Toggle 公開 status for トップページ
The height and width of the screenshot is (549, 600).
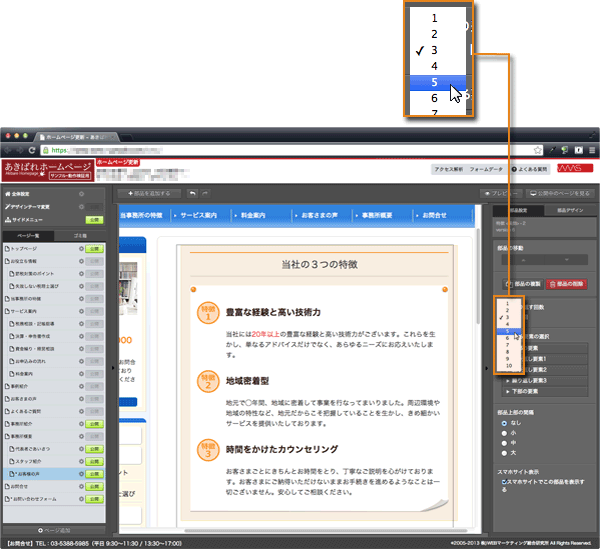pos(94,249)
